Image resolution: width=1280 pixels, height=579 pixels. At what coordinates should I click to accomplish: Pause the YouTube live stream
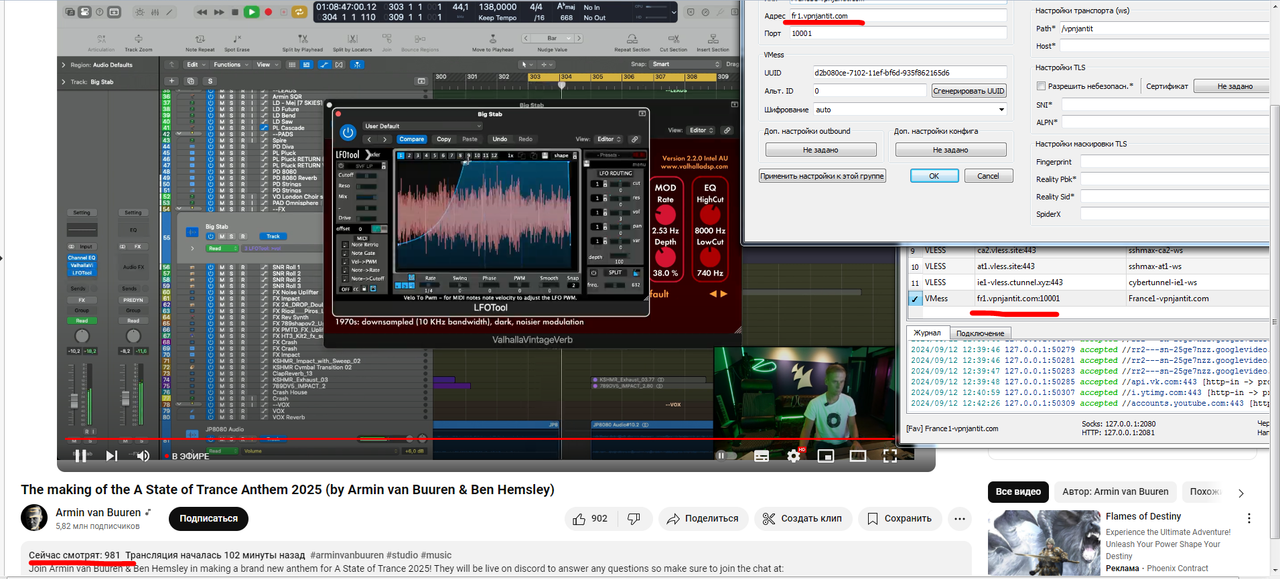point(80,456)
